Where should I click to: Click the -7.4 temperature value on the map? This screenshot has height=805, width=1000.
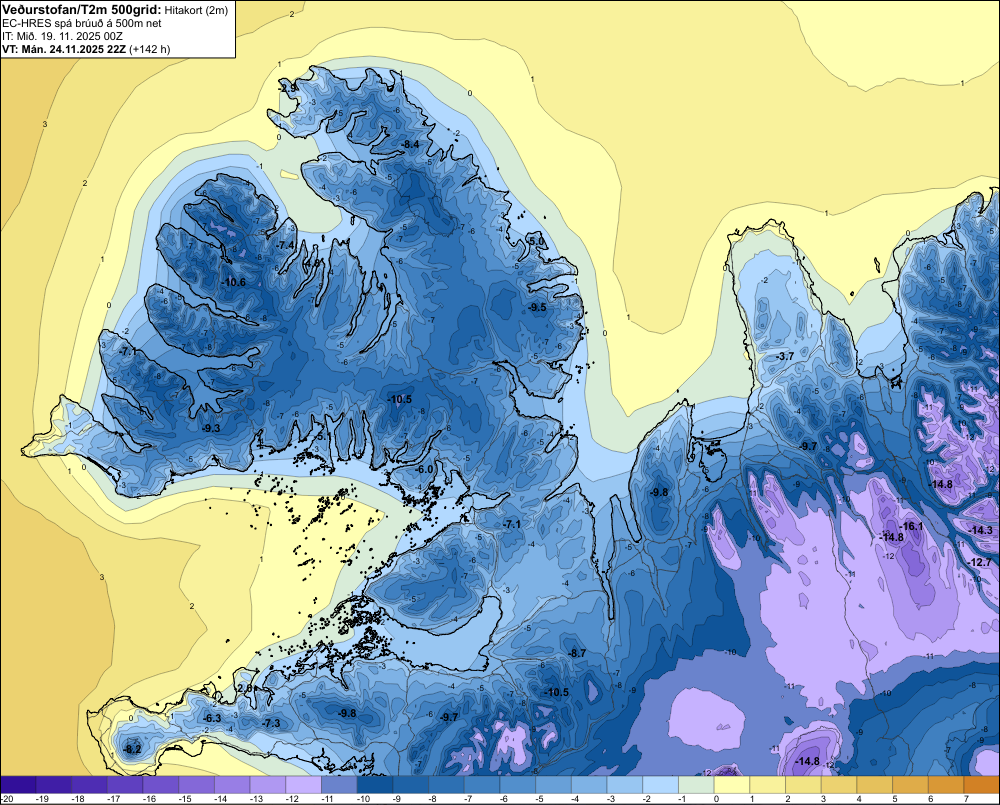tap(286, 245)
